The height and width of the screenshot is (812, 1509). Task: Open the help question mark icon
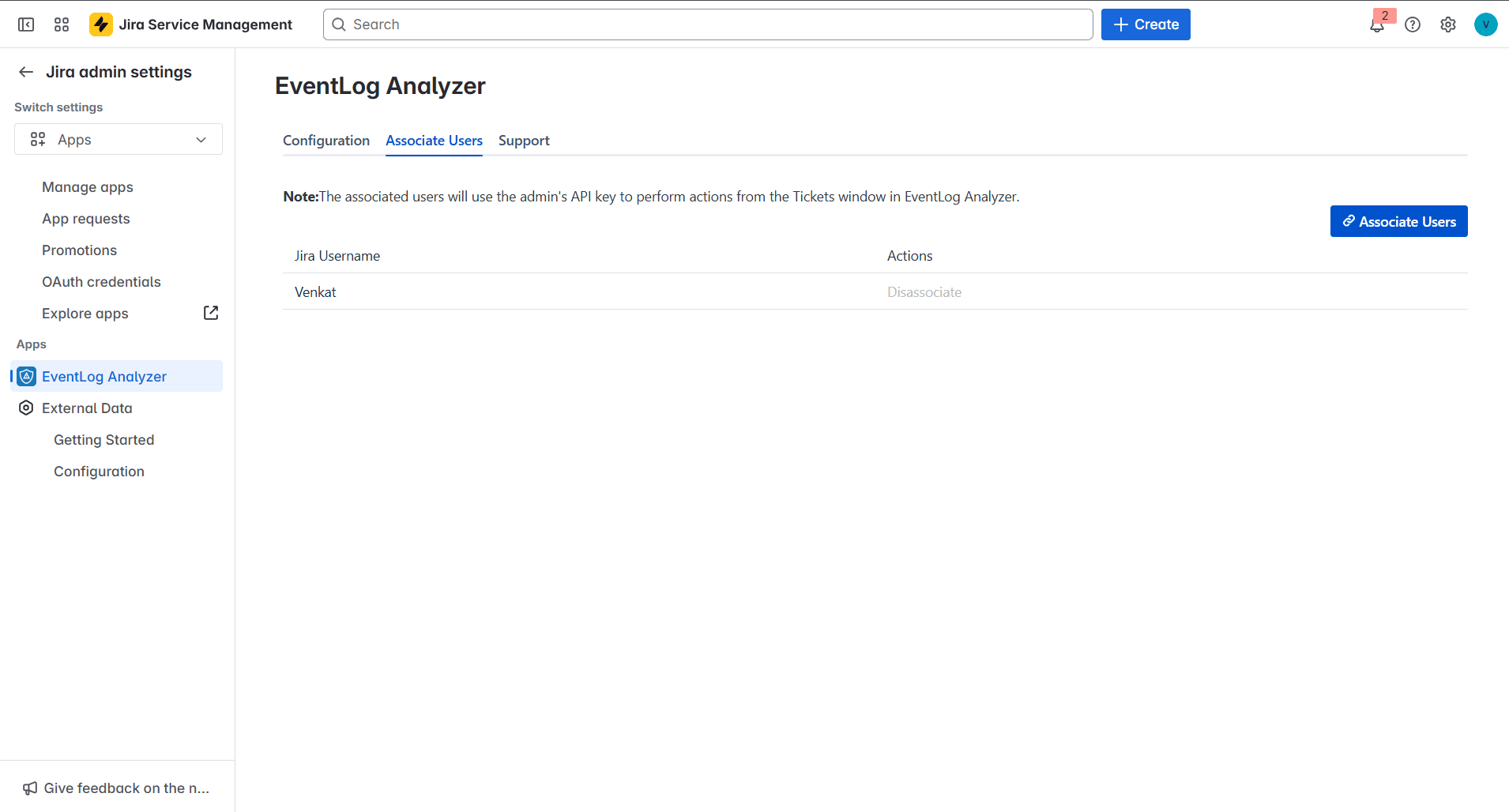pyautogui.click(x=1413, y=24)
